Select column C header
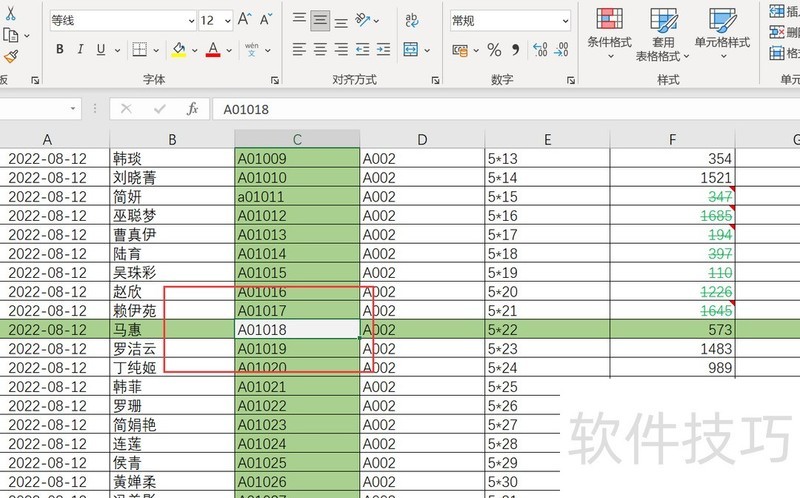The width and height of the screenshot is (800, 498). pyautogui.click(x=297, y=139)
